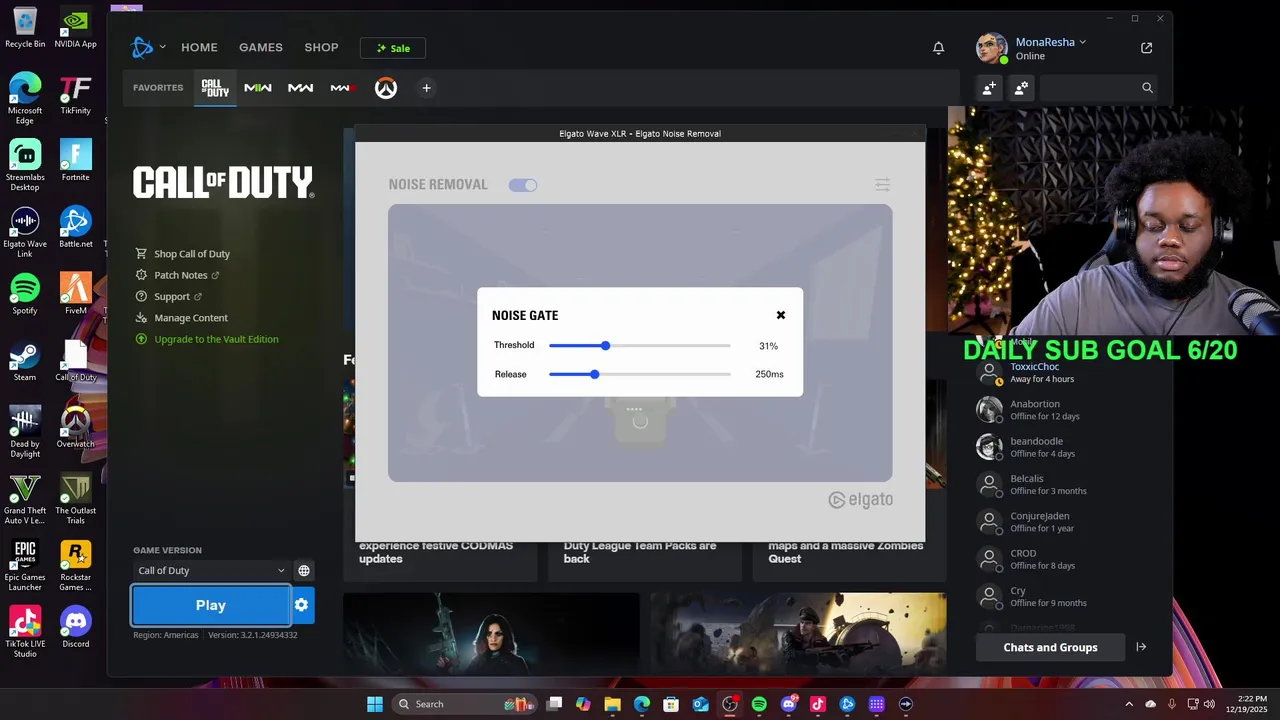Open Spotify from the taskbar
This screenshot has height=720, width=1280.
pyautogui.click(x=759, y=704)
